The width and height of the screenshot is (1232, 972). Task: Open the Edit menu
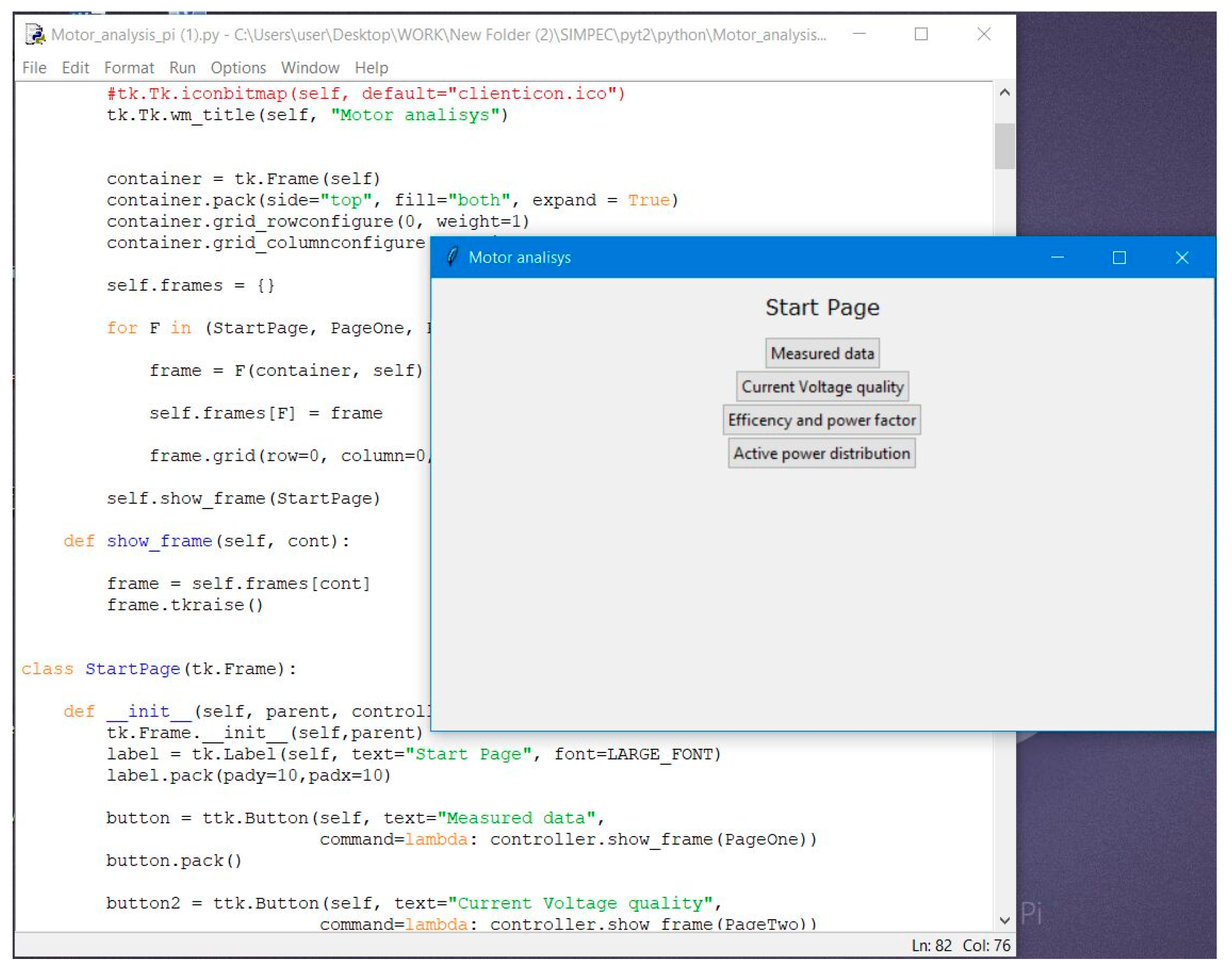tap(75, 67)
